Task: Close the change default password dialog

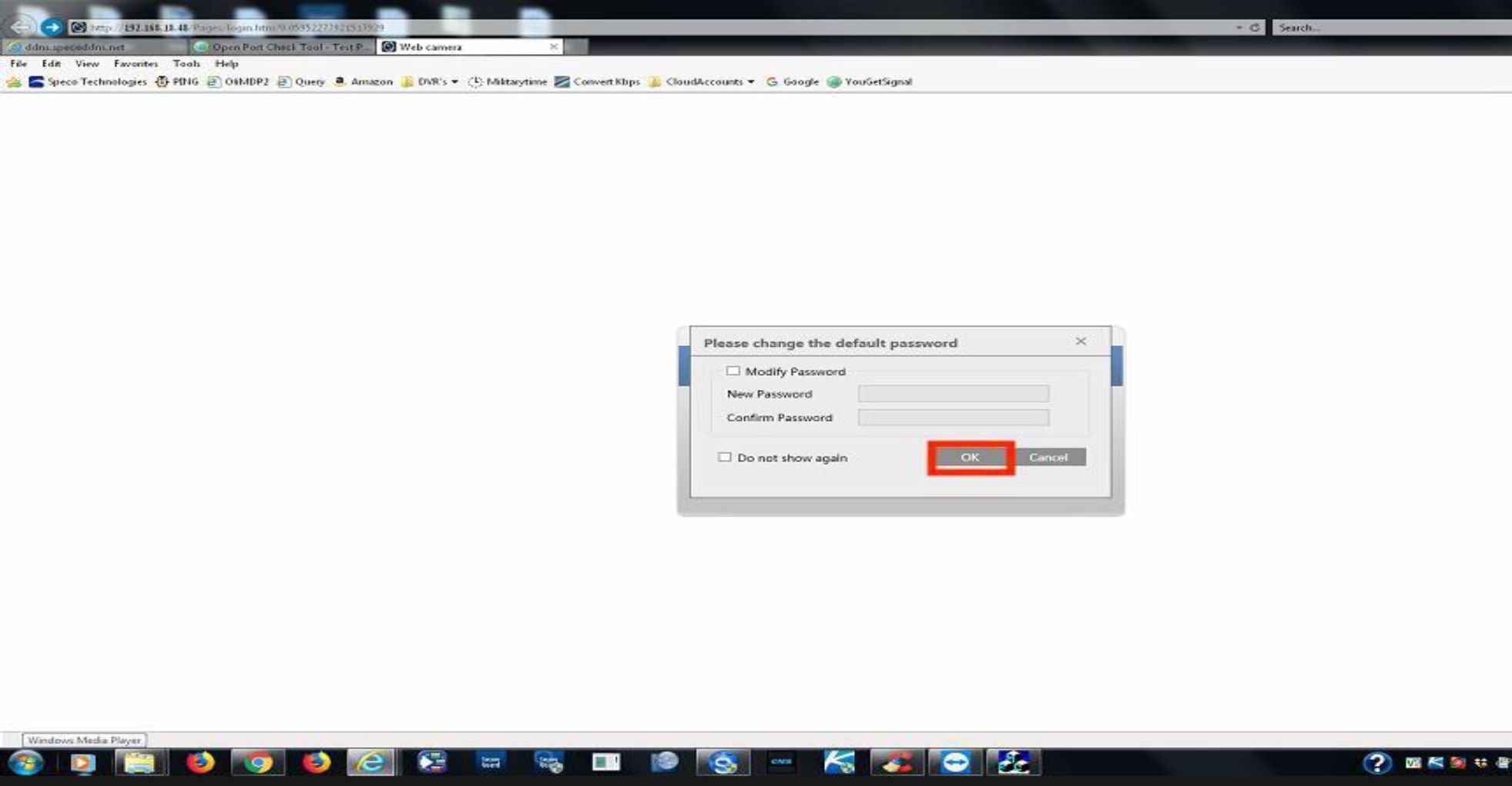Action: tap(1081, 341)
